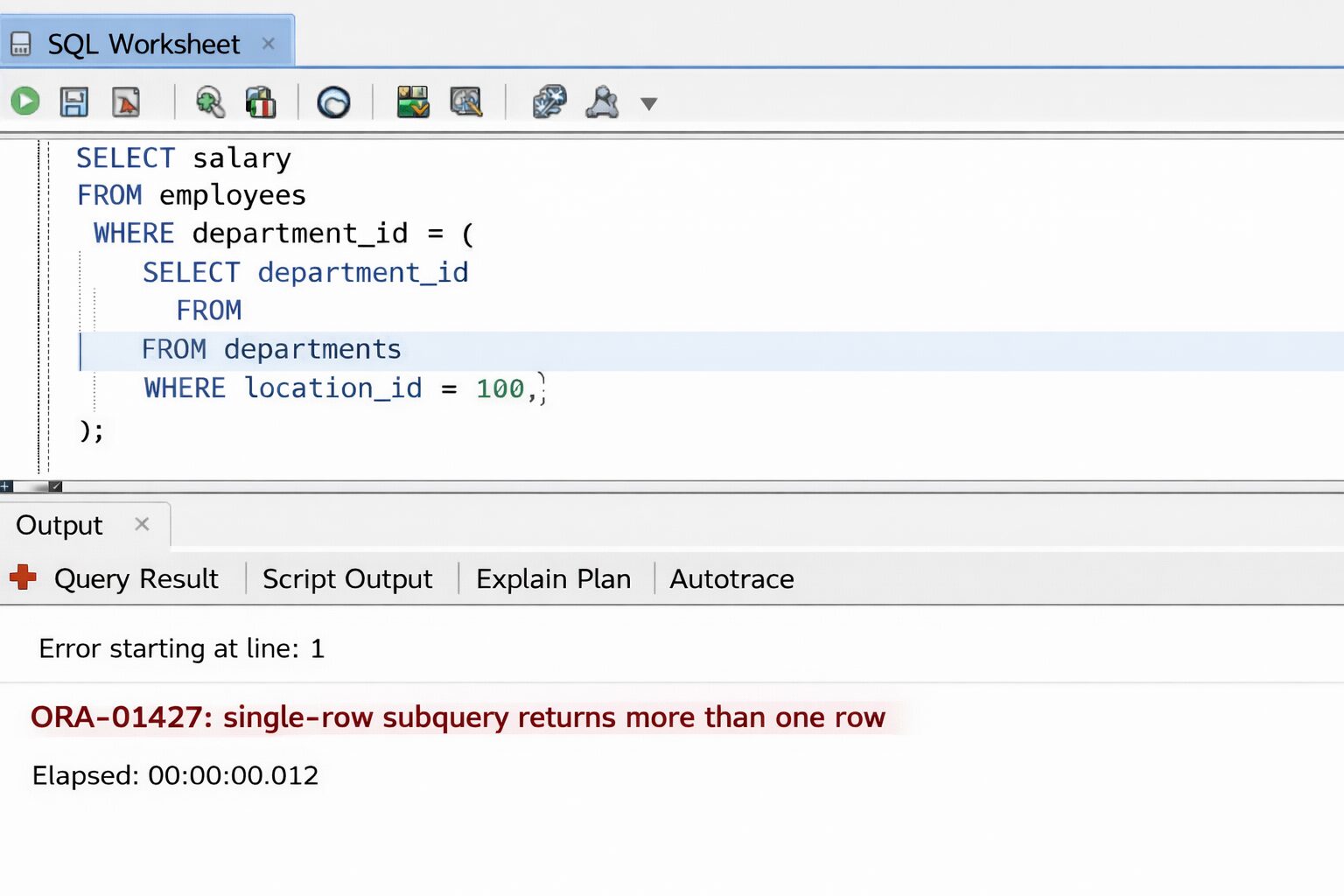Click the green checkmark grid icon
Viewport: 1344px width, 896px height.
pos(413,102)
